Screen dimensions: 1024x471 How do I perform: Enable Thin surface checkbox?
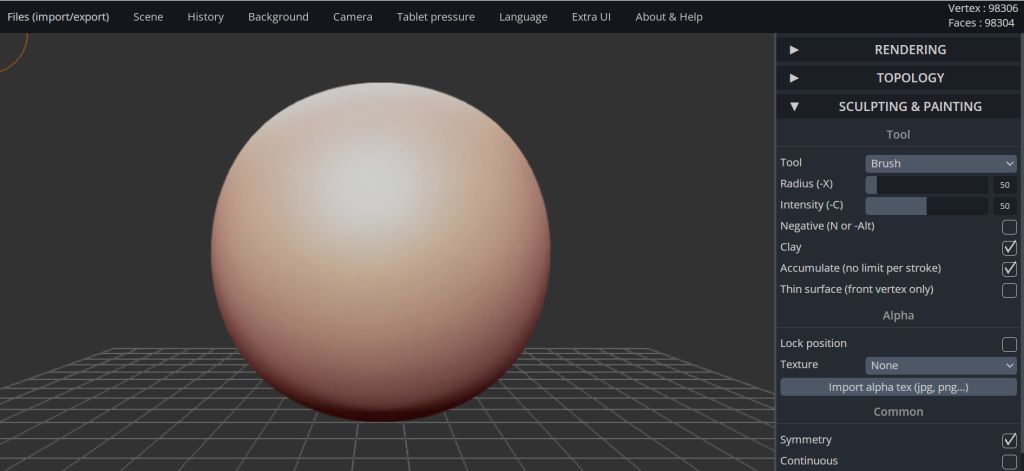[x=1009, y=290]
